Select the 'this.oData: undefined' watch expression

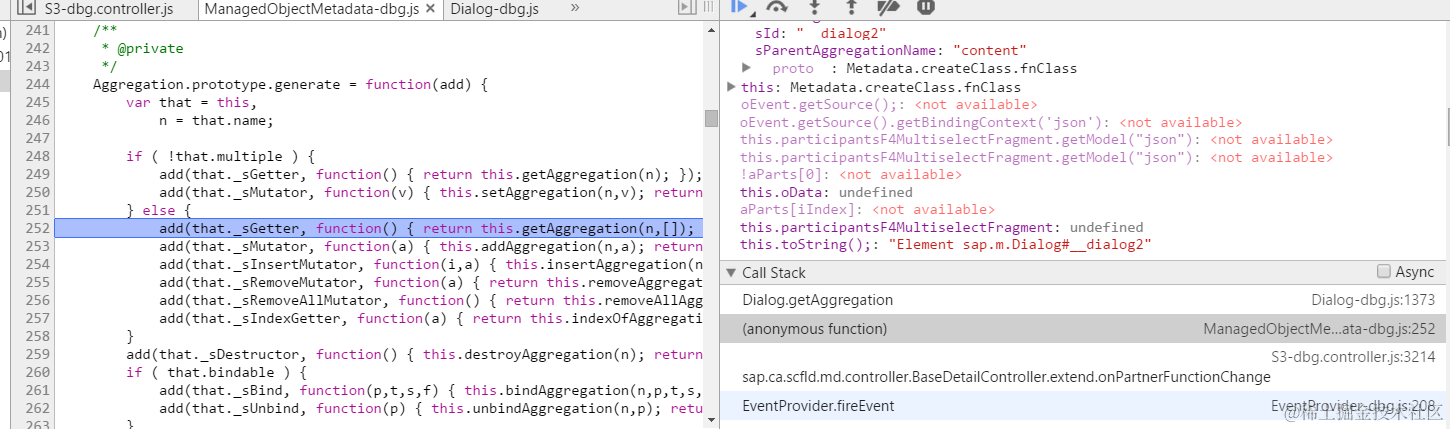point(826,192)
